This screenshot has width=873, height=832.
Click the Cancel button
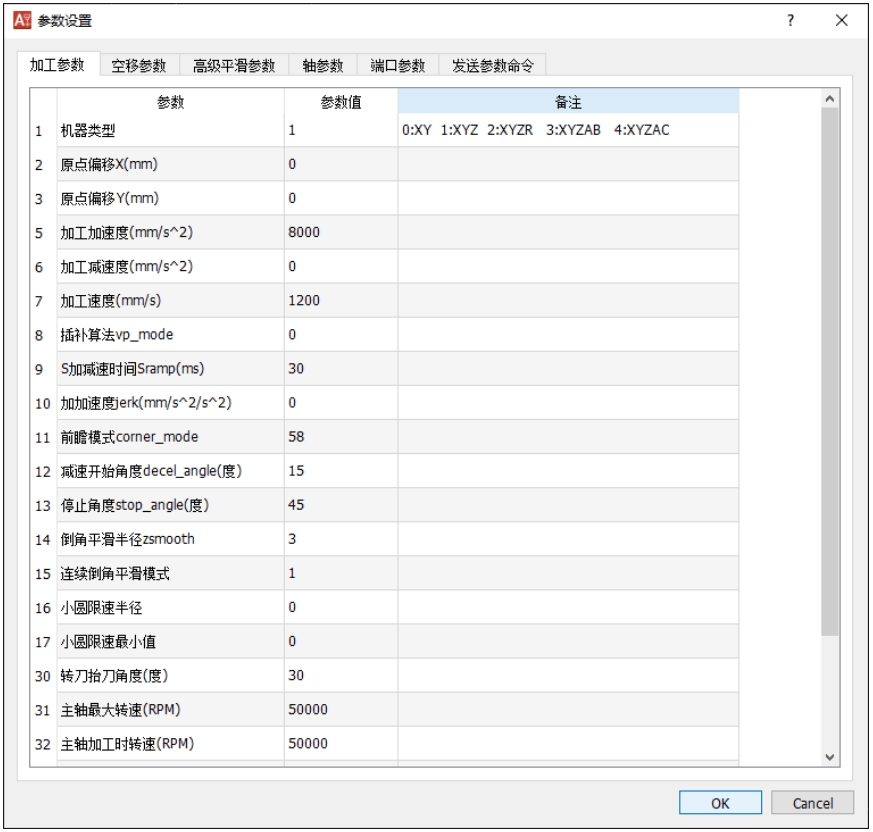[812, 802]
